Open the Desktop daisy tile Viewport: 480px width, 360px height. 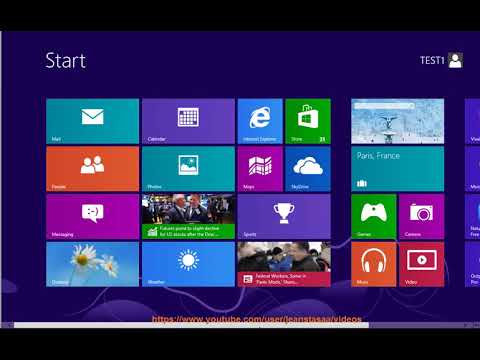tap(92, 264)
